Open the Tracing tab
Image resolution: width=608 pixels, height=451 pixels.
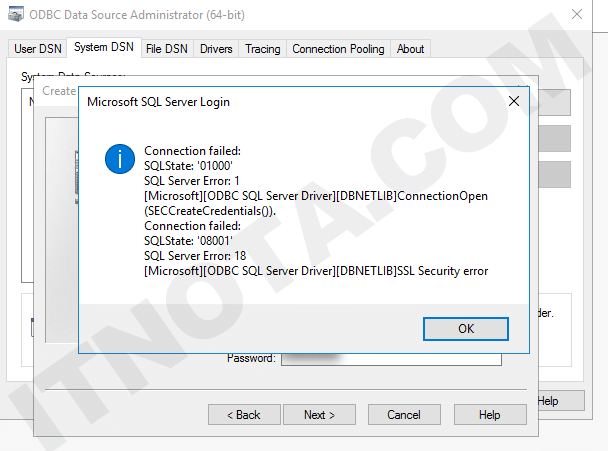pos(262,49)
